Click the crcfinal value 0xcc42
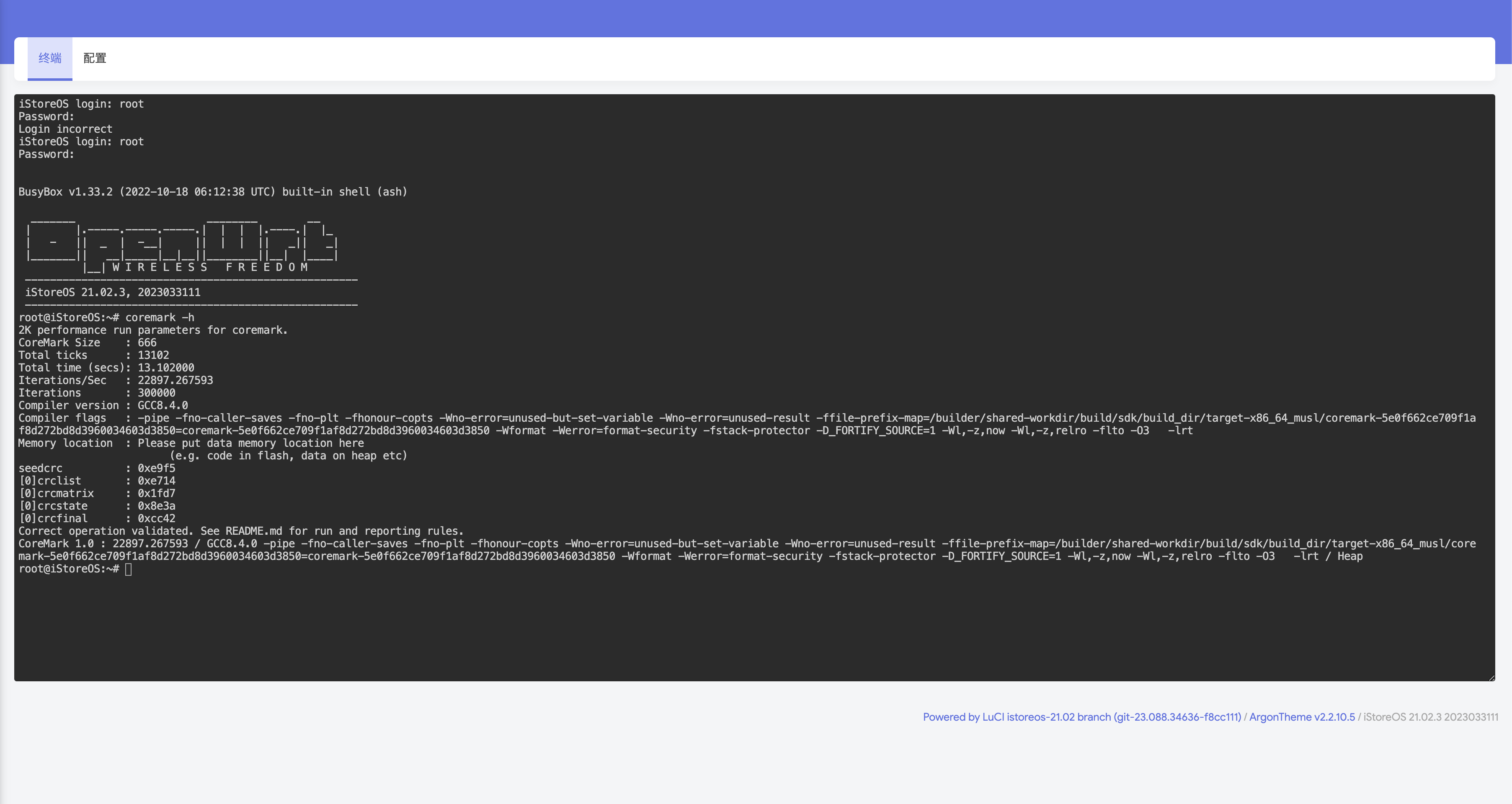This screenshot has height=804, width=1512. click(x=156, y=519)
